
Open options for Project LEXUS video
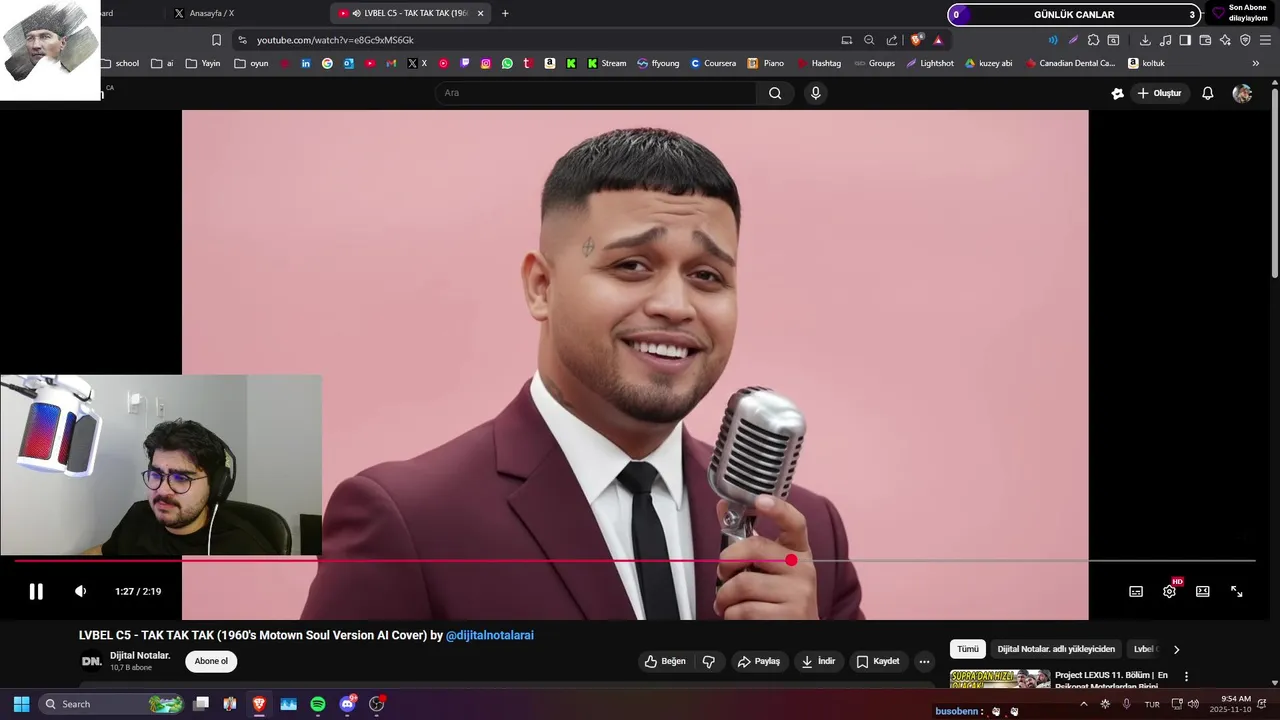pyautogui.click(x=1187, y=677)
